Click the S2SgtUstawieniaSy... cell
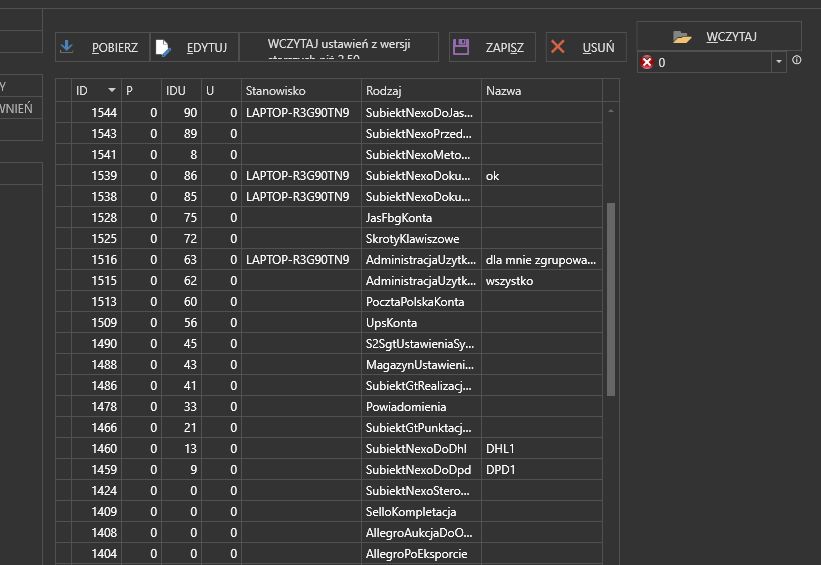The width and height of the screenshot is (821, 565). (x=421, y=344)
